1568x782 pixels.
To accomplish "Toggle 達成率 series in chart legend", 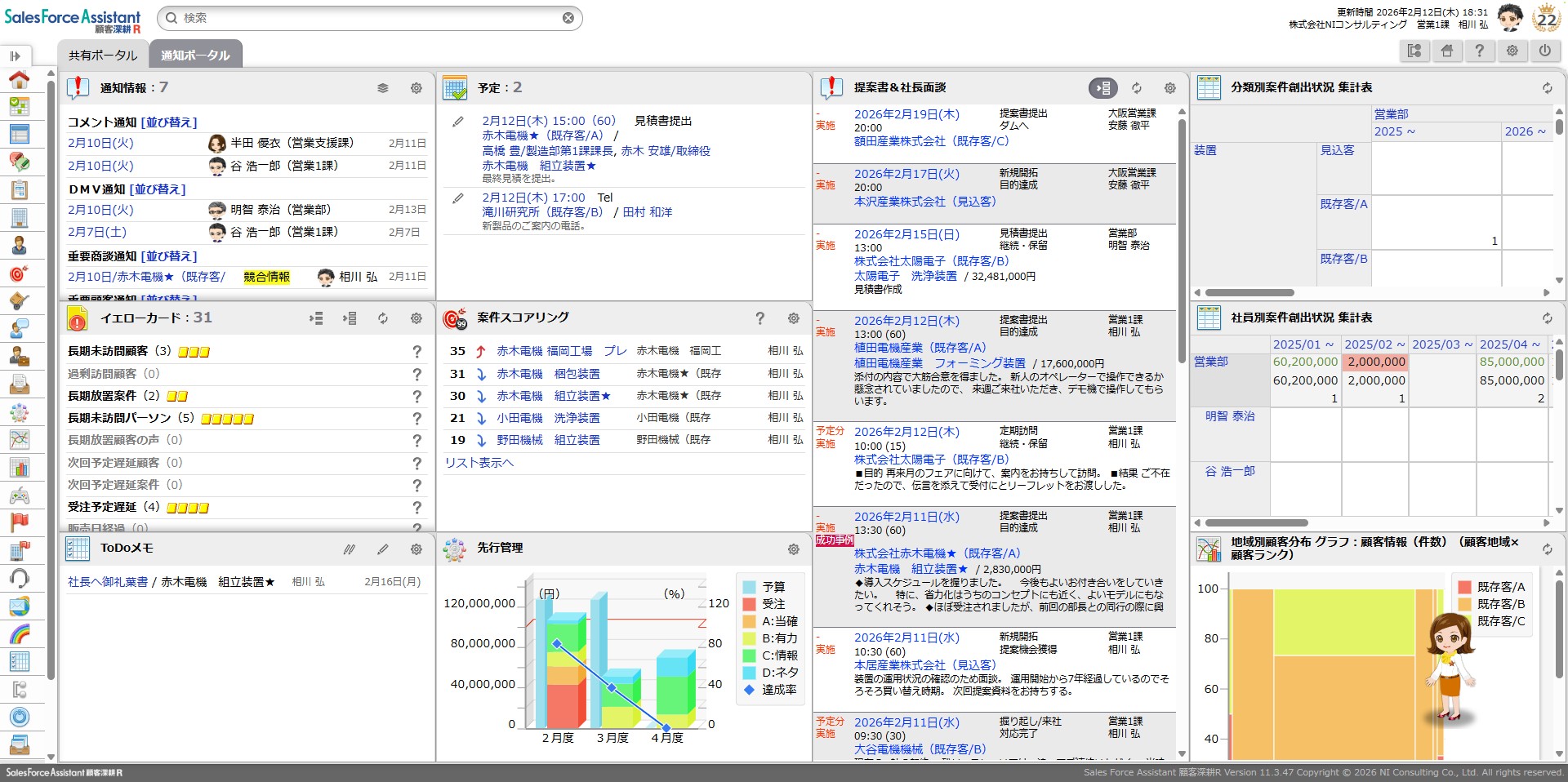I will [778, 690].
